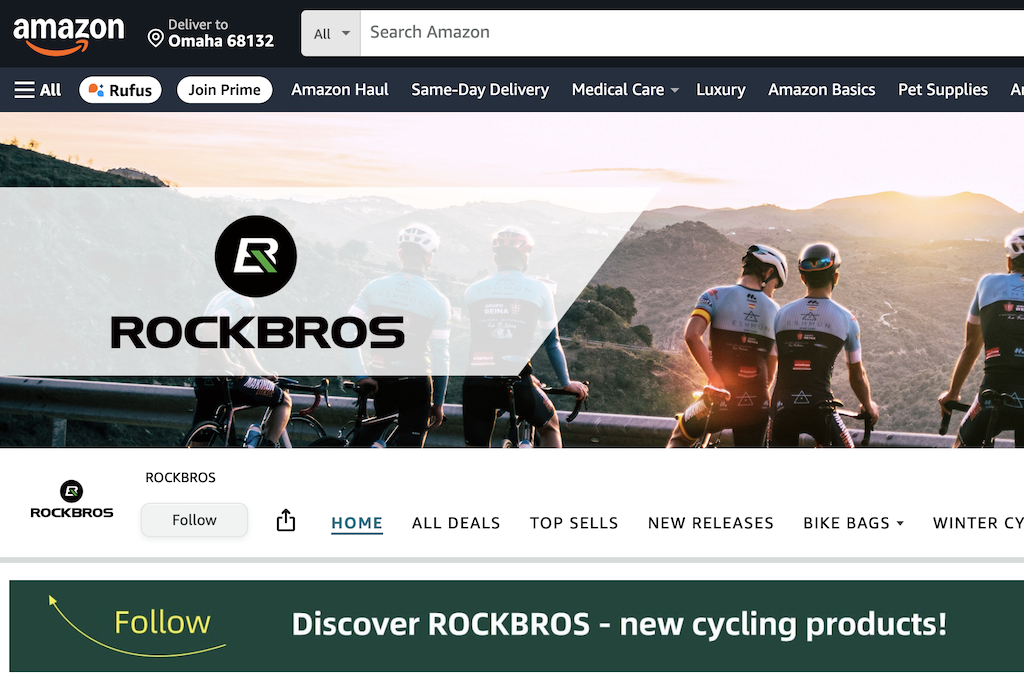Select the NEW RELEASES tab
Screen dimensions: 1024x683
point(711,523)
